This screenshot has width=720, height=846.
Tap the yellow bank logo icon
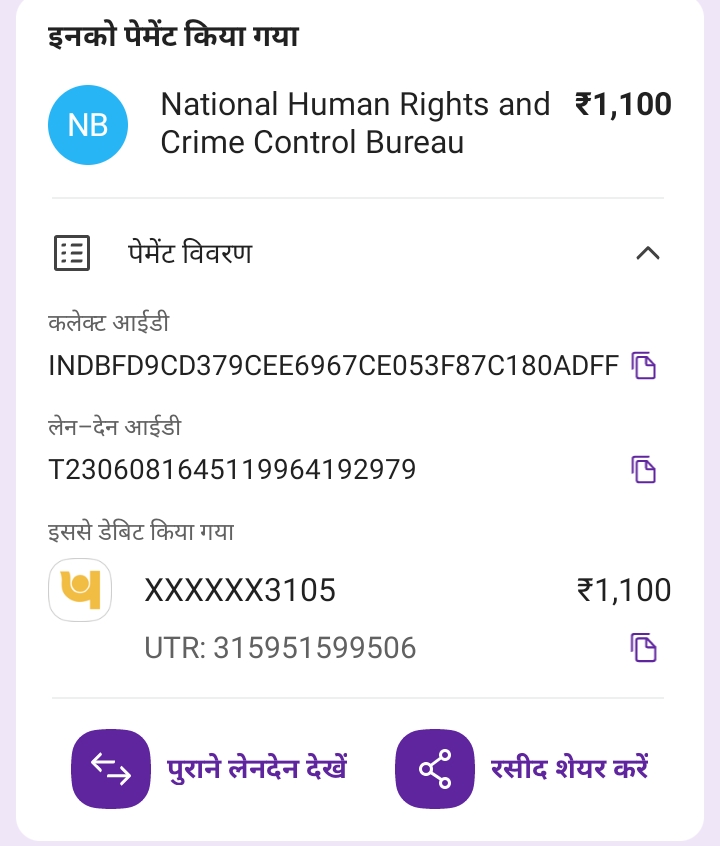pos(80,590)
